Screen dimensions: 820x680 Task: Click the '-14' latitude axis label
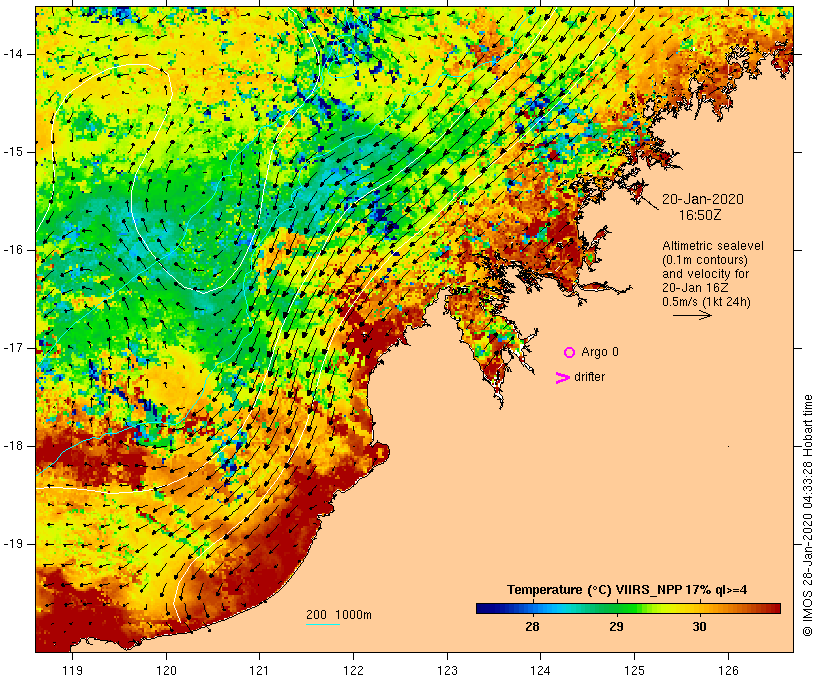click(12, 54)
